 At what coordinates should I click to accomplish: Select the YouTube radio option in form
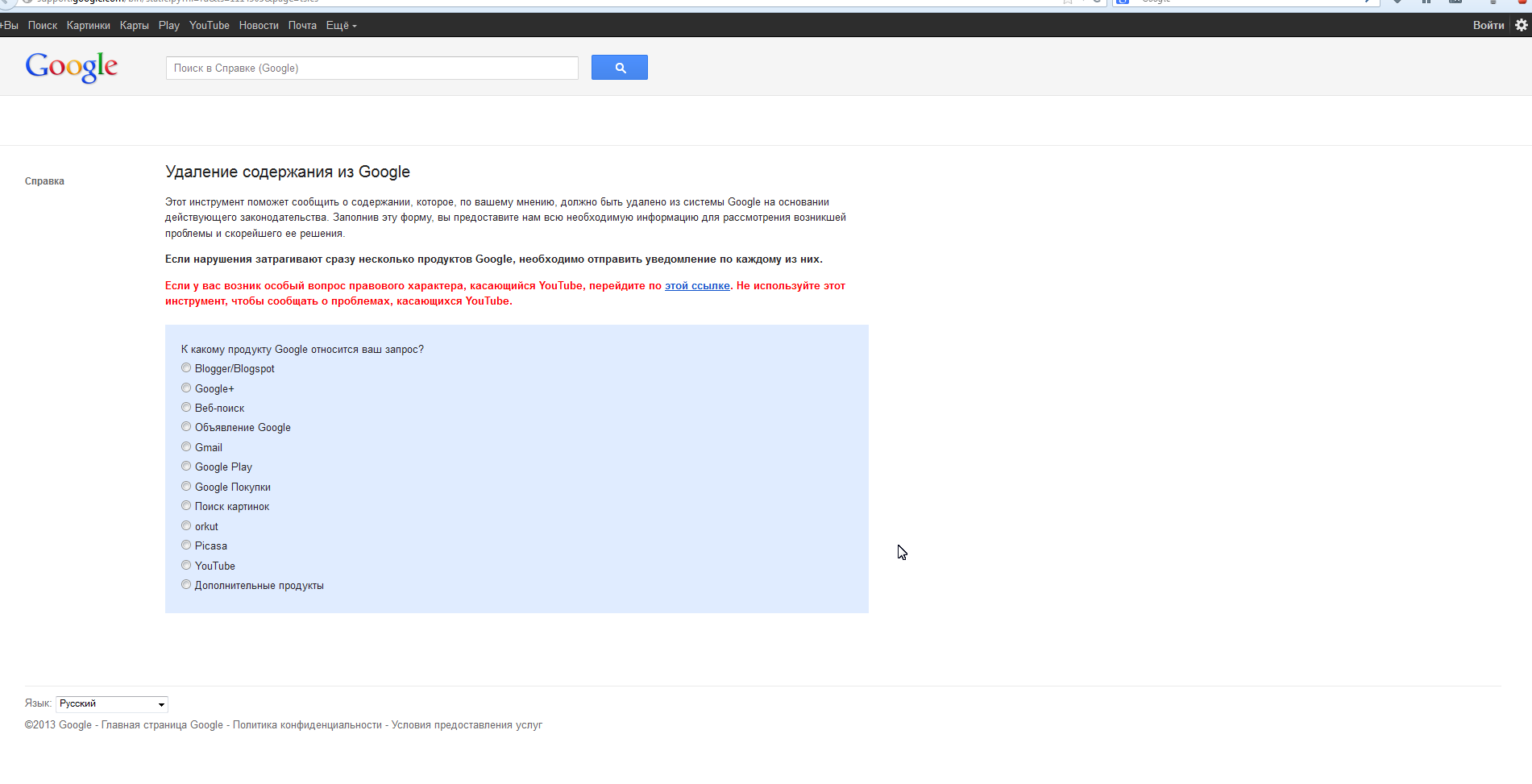pos(186,566)
